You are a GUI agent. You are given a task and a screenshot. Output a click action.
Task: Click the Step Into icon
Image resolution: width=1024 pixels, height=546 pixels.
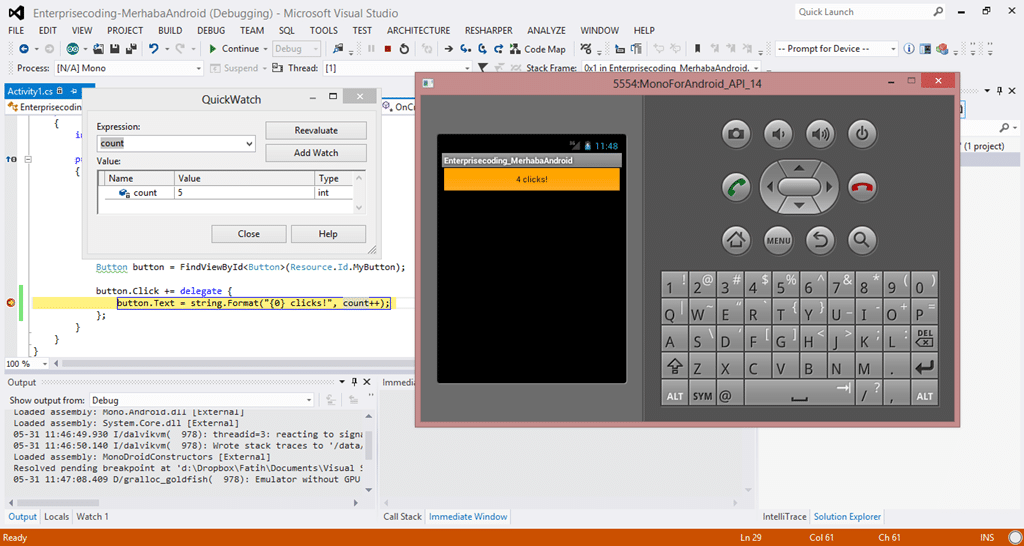point(466,49)
